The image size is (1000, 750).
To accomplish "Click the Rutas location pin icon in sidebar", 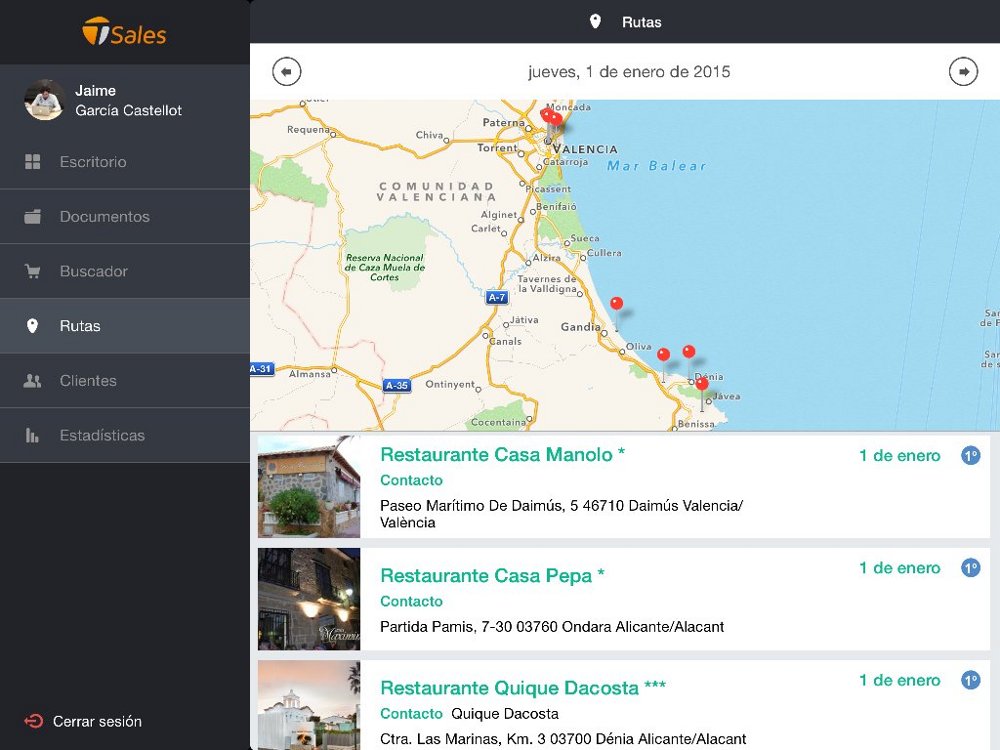I will [x=33, y=326].
